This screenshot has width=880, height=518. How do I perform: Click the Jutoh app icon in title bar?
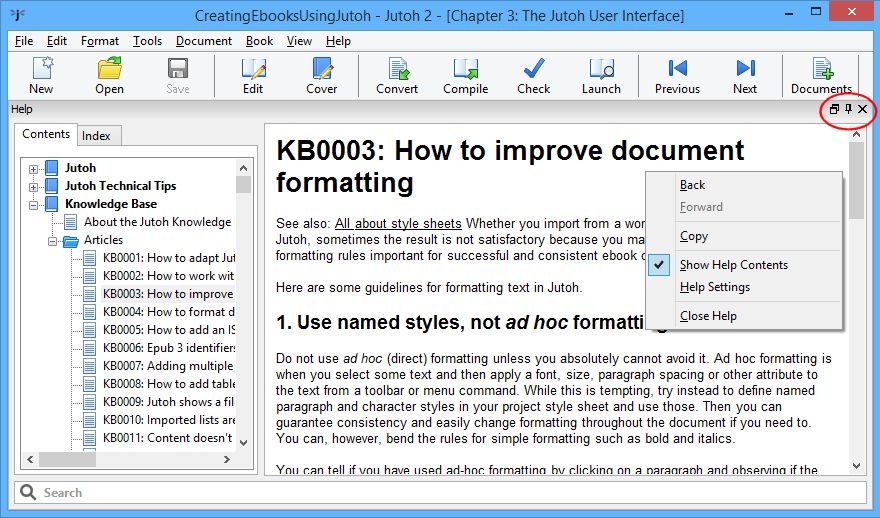pos(18,15)
